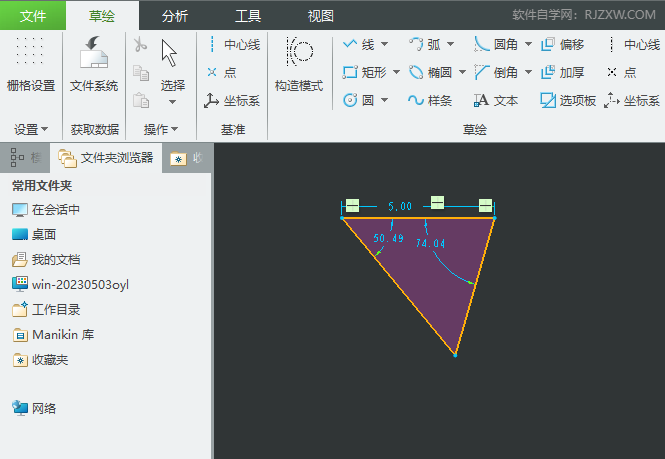This screenshot has height=459, width=665.
Task: Open 收藏夹 favorites folder
Action: 40,360
